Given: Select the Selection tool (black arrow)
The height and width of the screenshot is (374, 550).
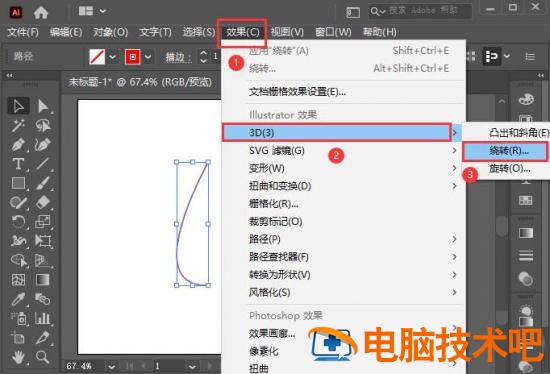Looking at the screenshot, I should point(18,106).
